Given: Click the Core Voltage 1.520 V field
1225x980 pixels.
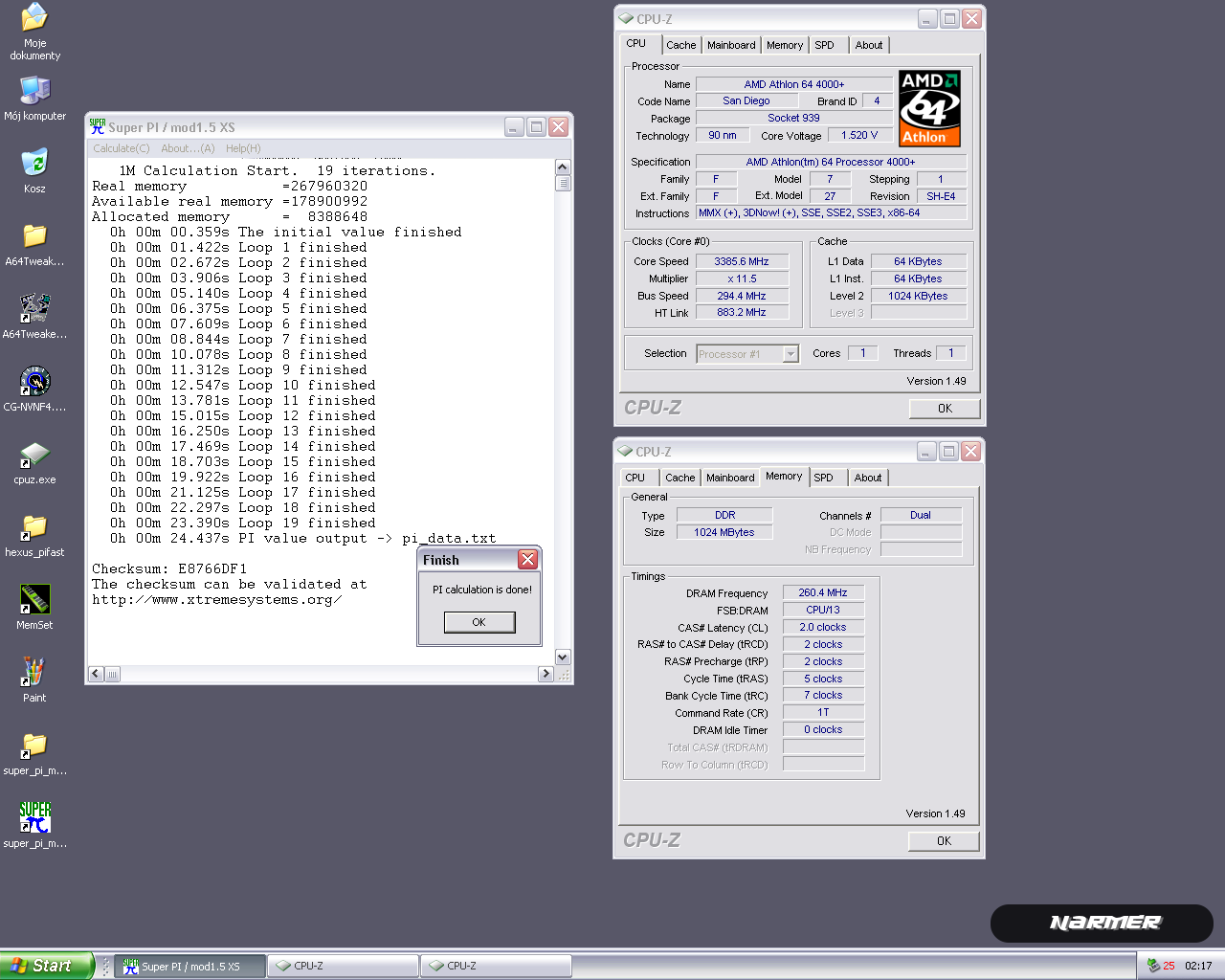Looking at the screenshot, I should pos(859,135).
